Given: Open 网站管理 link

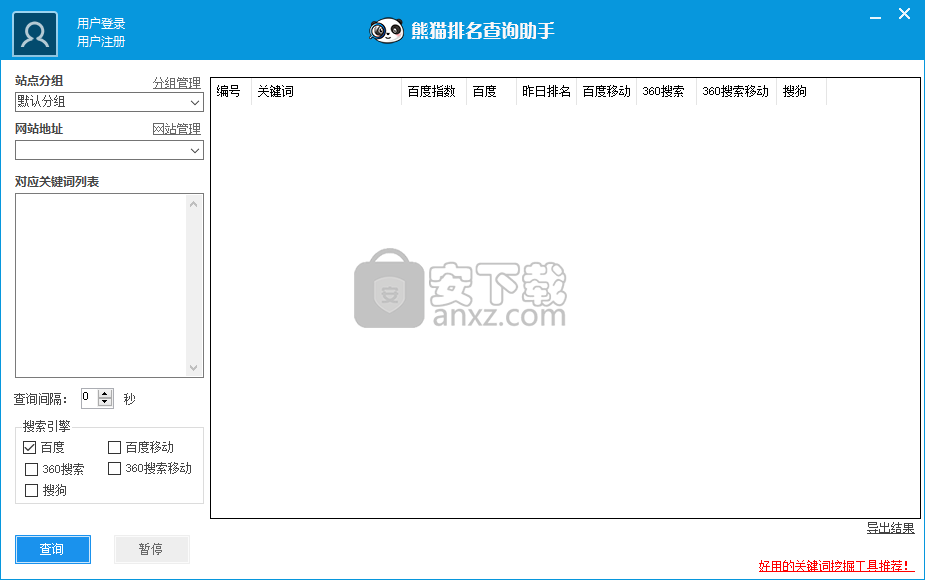Looking at the screenshot, I should [x=176, y=129].
